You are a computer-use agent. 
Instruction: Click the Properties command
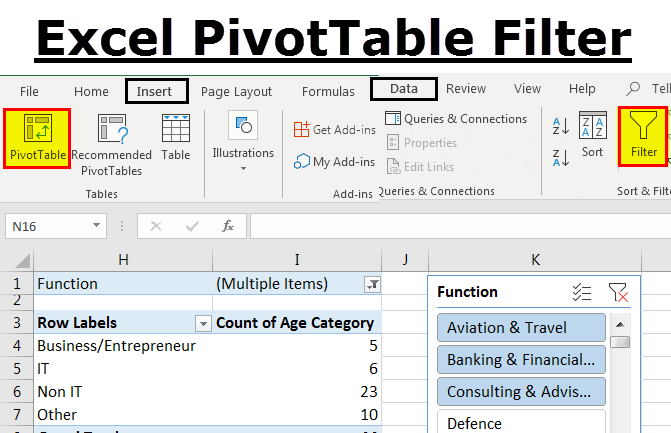click(x=422, y=142)
